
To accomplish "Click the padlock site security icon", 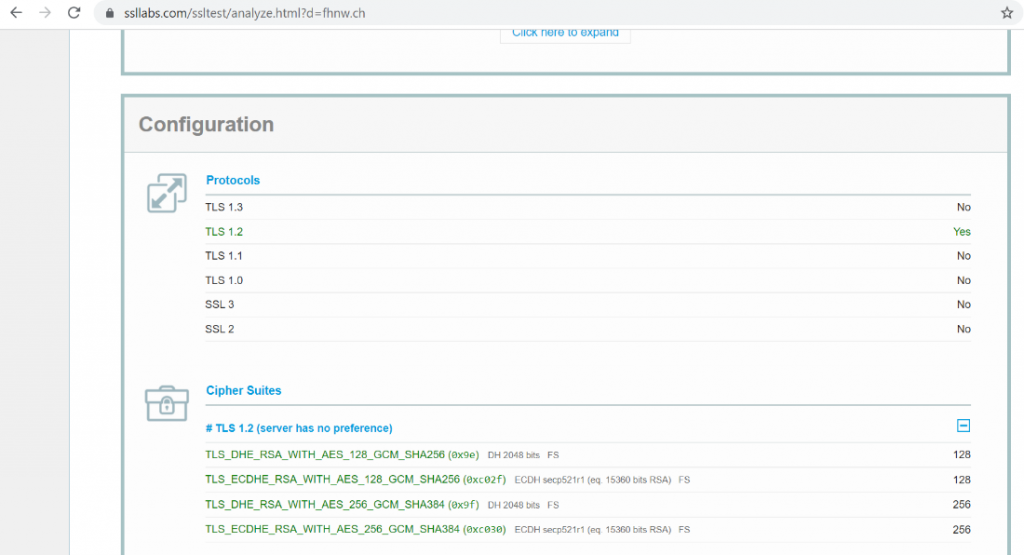I will [x=110, y=14].
